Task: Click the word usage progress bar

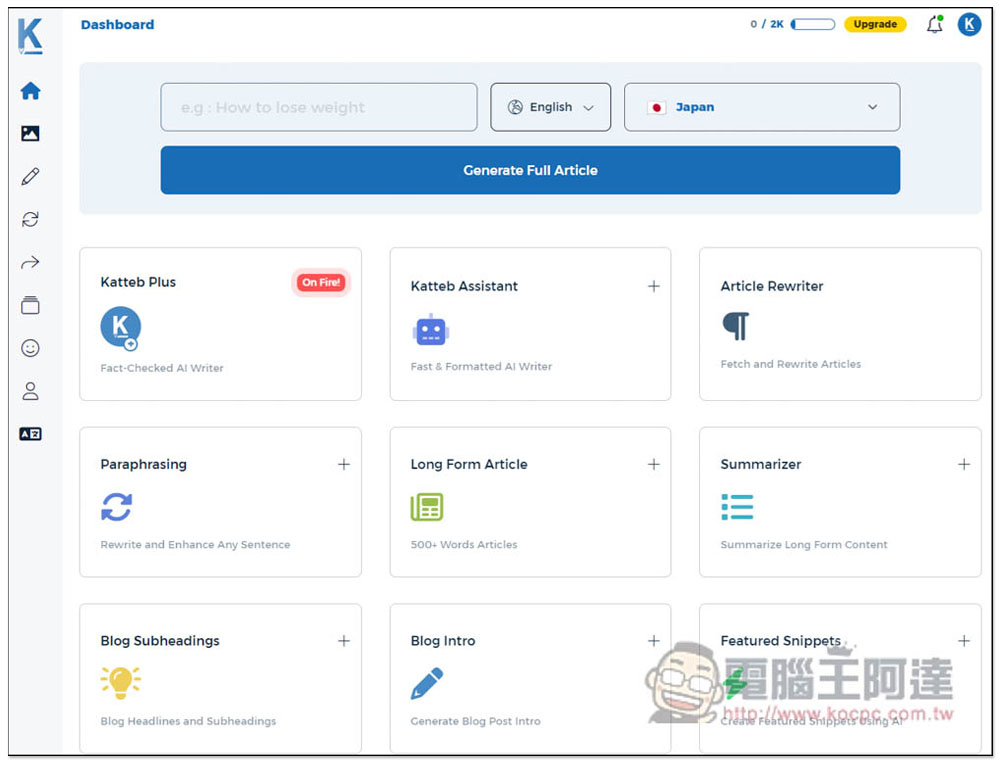Action: point(813,24)
